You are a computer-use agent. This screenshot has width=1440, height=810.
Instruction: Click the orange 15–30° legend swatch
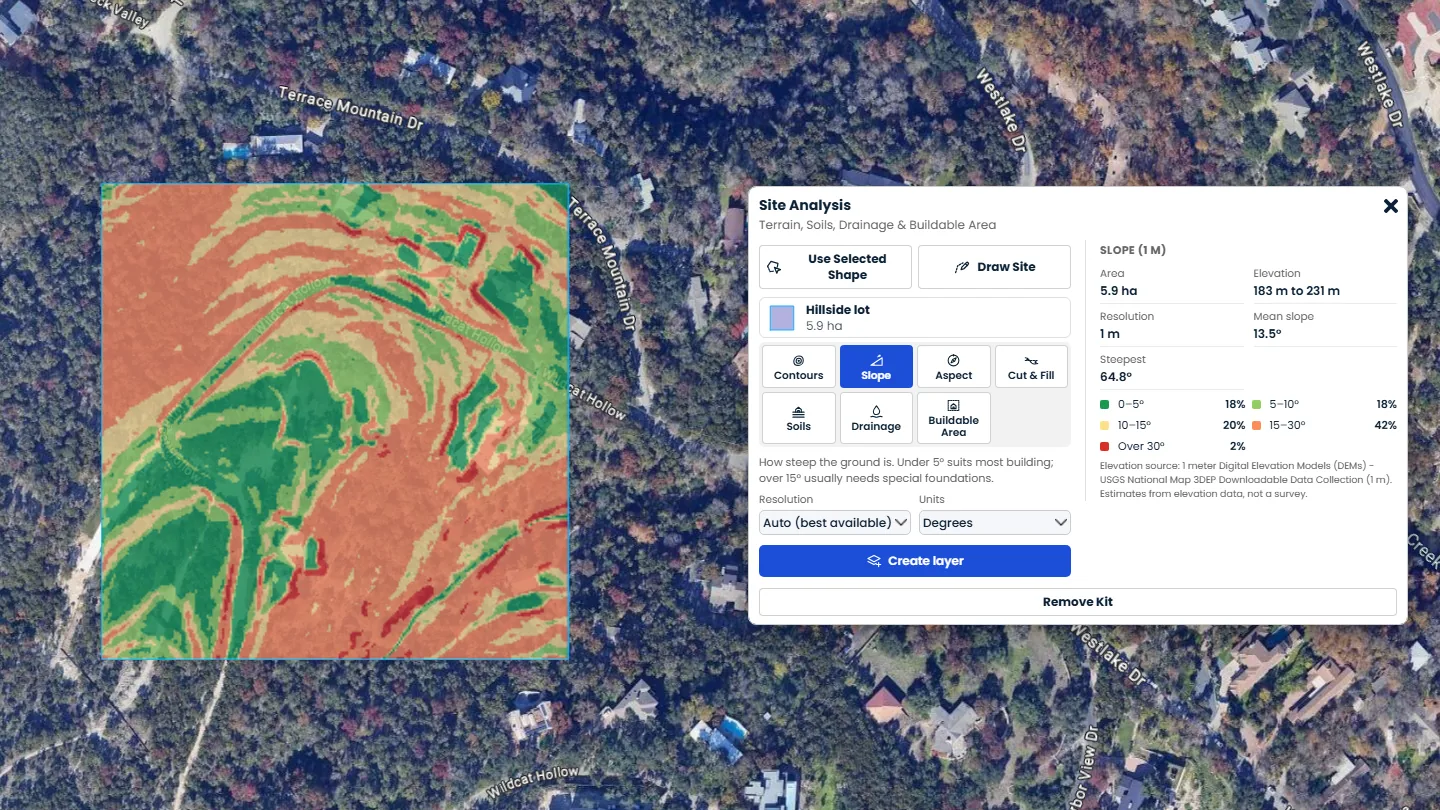pos(1258,425)
